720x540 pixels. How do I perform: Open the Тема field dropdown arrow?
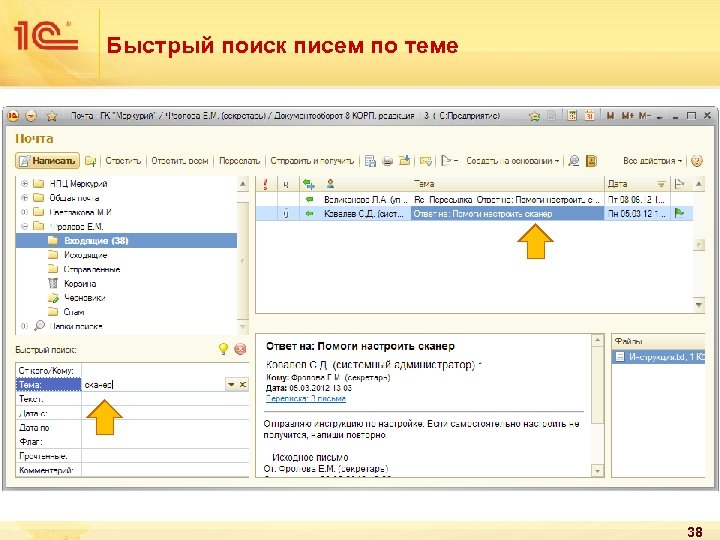231,384
